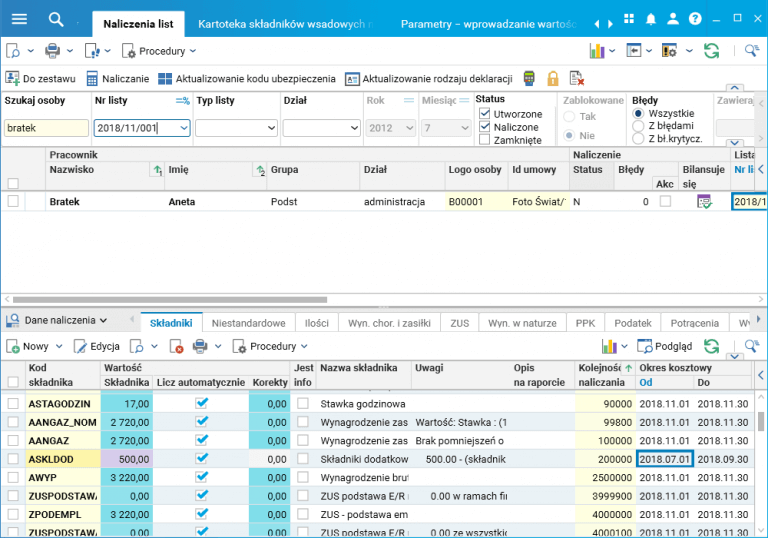Click the printer icon in top toolbar
This screenshot has height=538, width=768.
tap(52, 50)
